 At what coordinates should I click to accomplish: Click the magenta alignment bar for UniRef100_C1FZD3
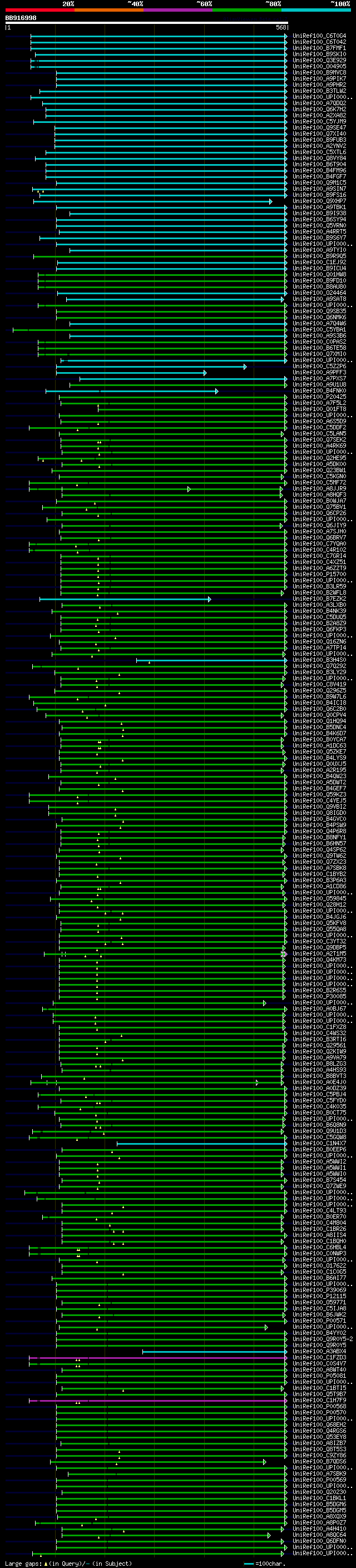[x=158, y=1357]
